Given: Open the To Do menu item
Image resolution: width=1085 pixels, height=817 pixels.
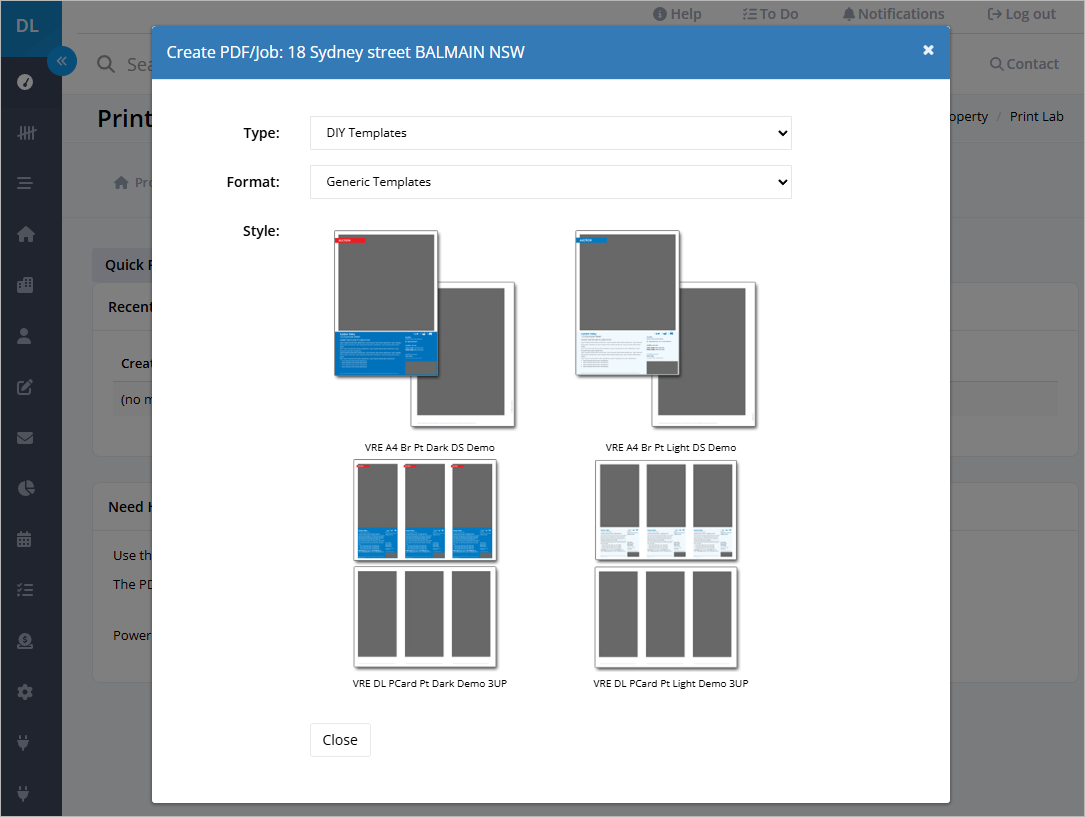Looking at the screenshot, I should (770, 14).
